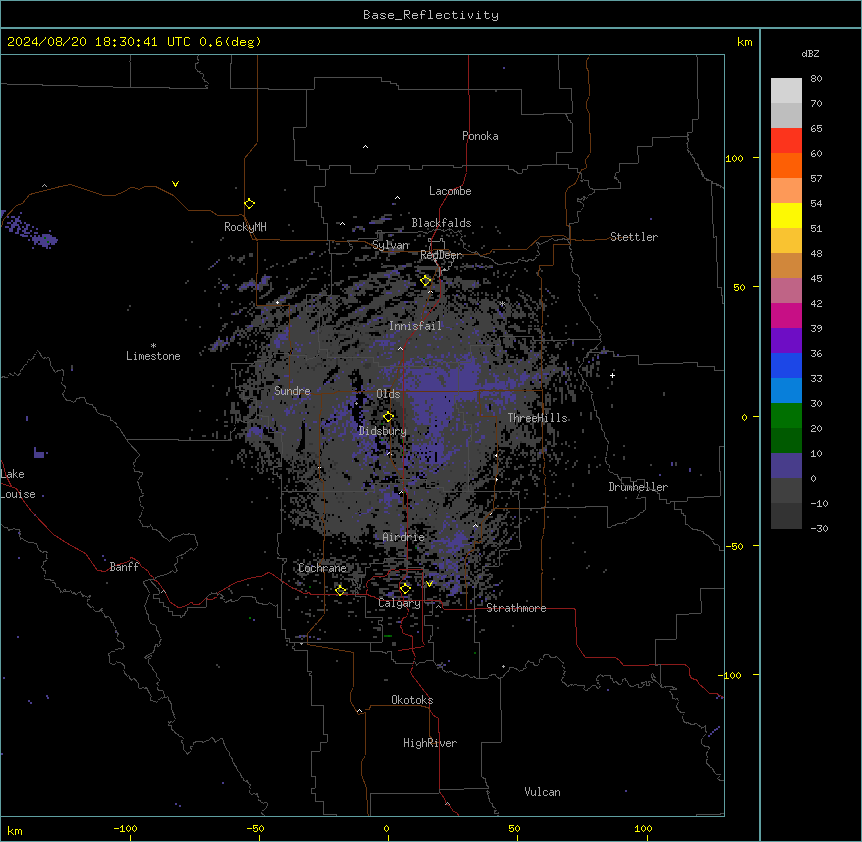Select the bright yellow 51-54 dBZ swatch

(786, 215)
